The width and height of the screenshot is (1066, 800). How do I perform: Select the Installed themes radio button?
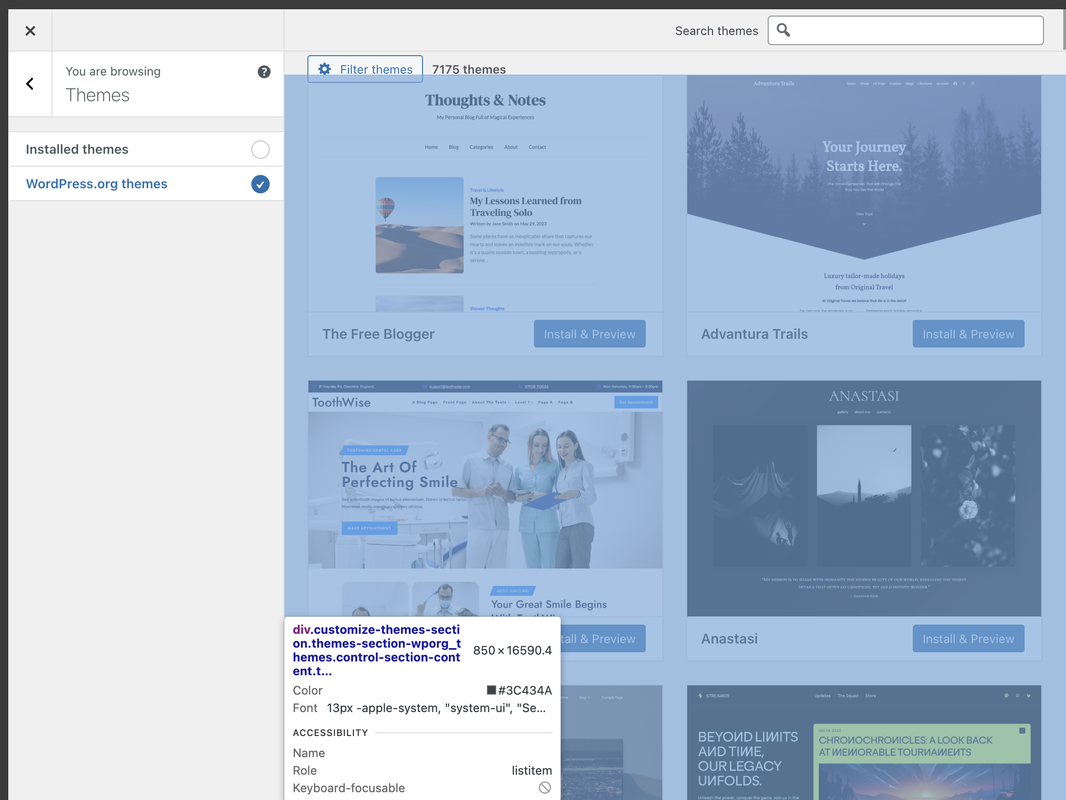point(260,150)
